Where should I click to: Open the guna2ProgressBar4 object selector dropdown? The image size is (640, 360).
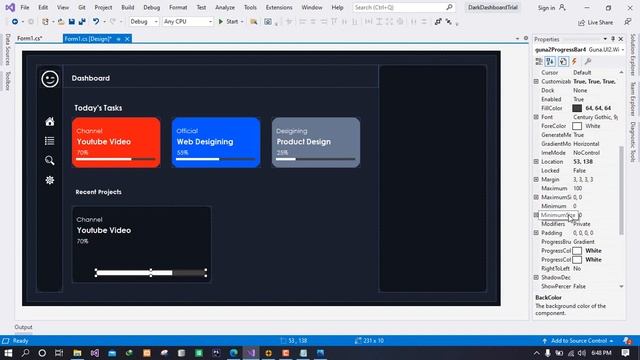(x=622, y=50)
